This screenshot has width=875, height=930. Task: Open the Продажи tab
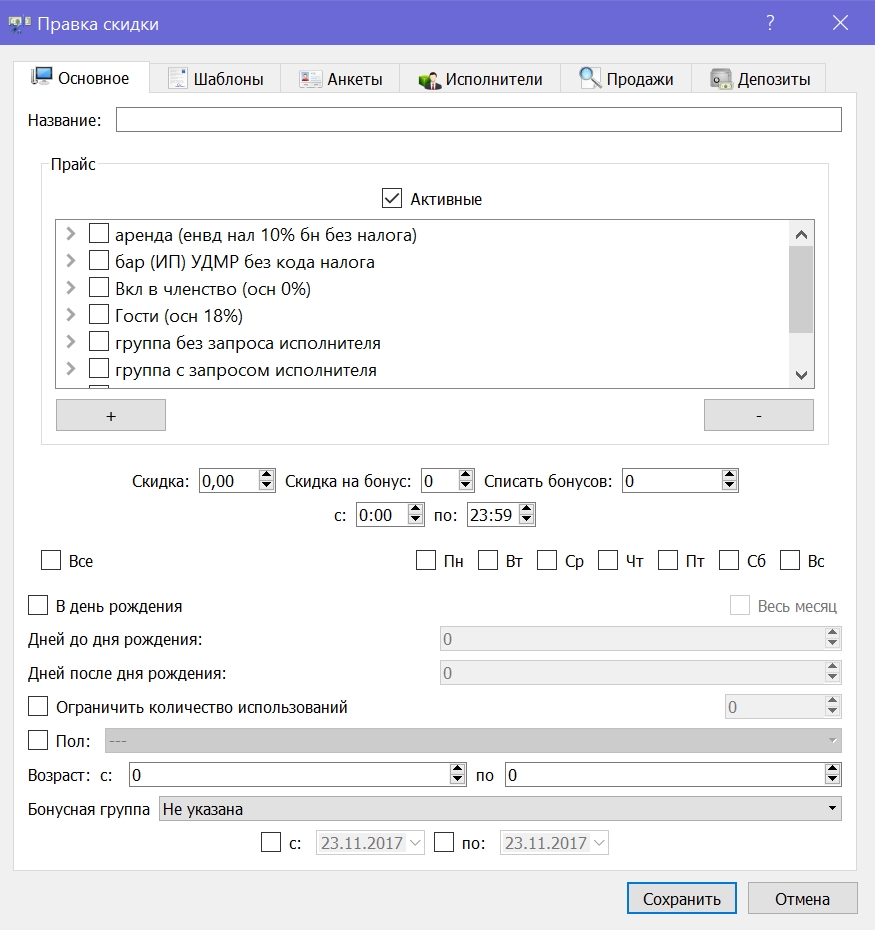tap(626, 79)
